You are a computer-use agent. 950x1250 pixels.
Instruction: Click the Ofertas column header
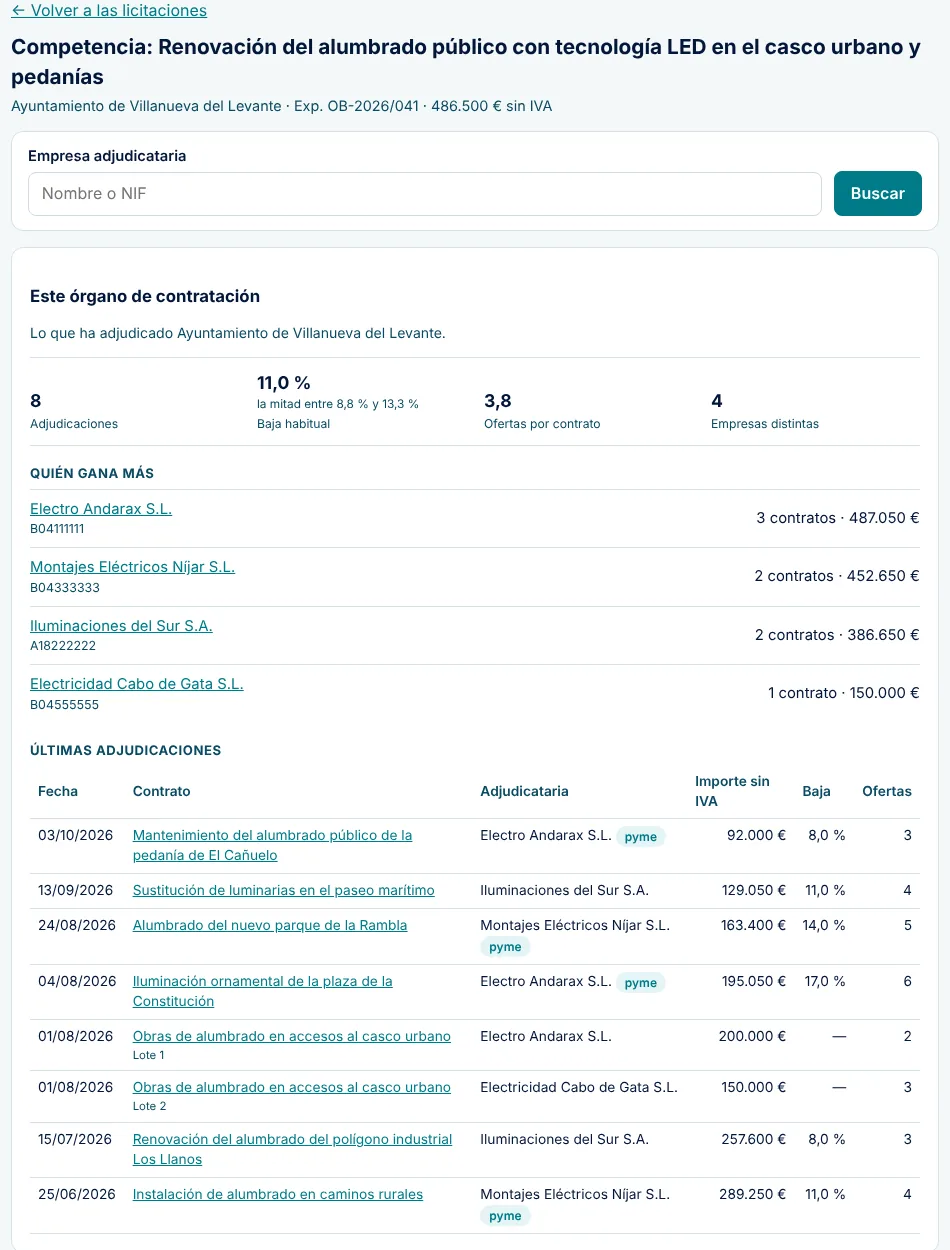pos(887,791)
